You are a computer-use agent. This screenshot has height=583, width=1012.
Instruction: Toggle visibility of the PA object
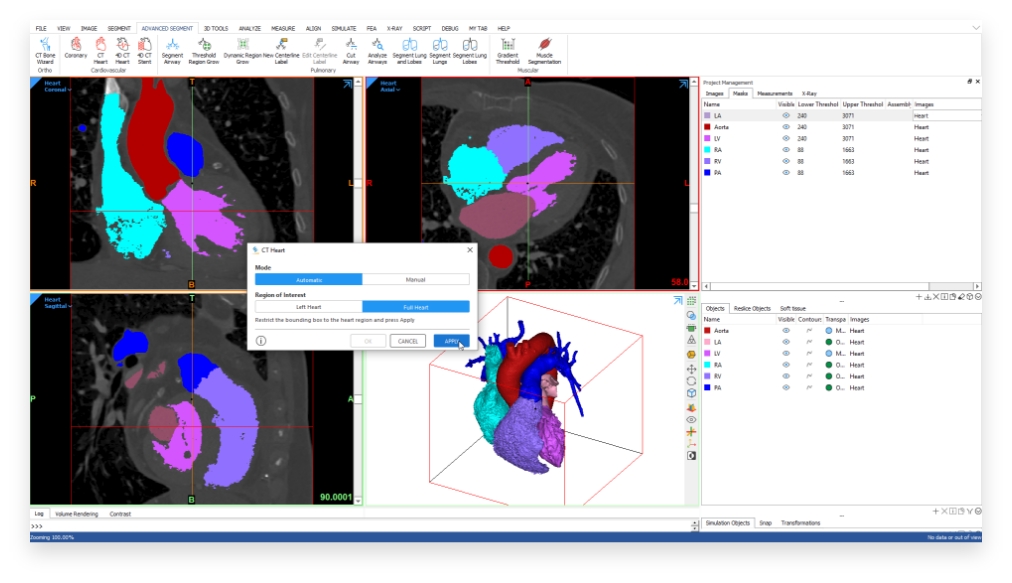click(x=786, y=387)
